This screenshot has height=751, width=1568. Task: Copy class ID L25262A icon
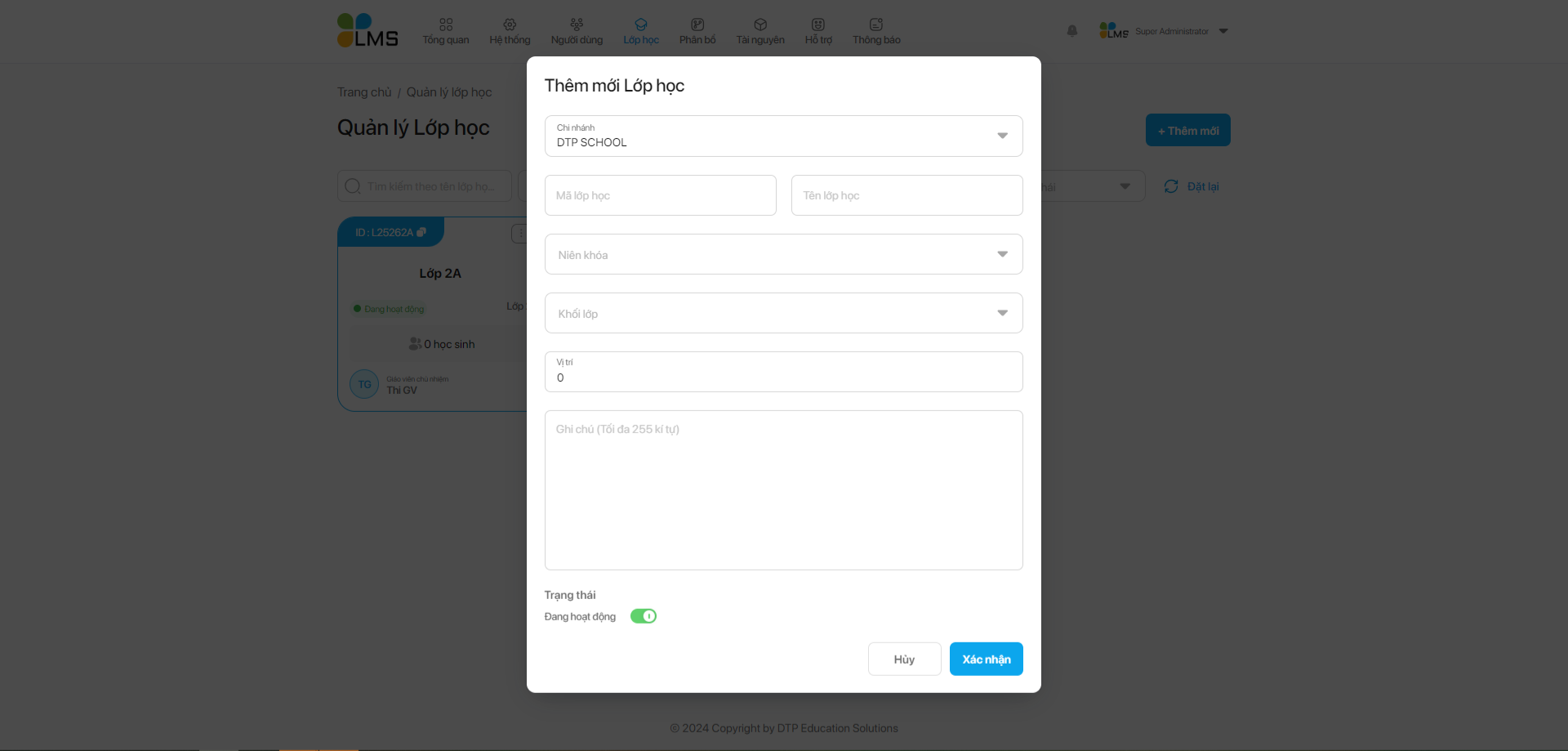pyautogui.click(x=421, y=232)
